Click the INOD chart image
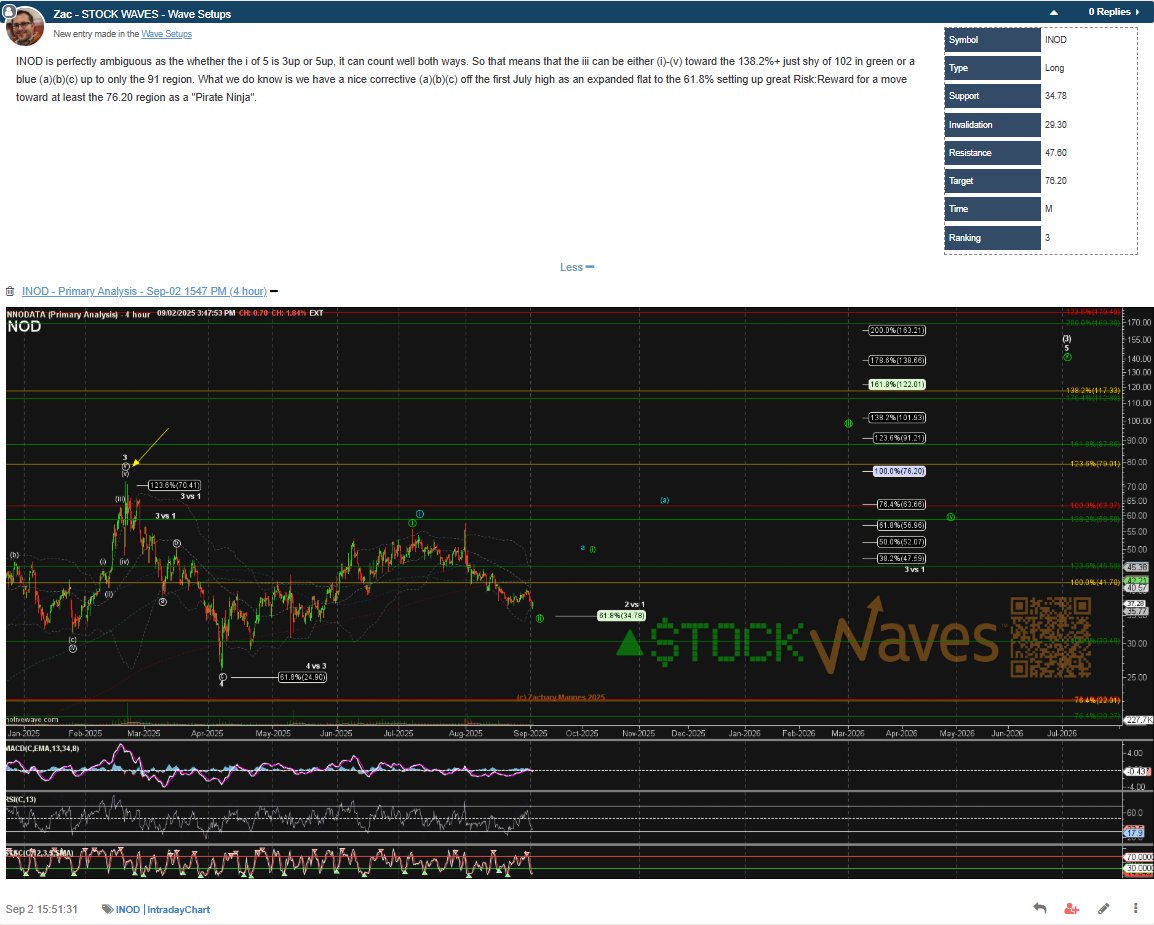This screenshot has width=1154, height=925. click(579, 593)
